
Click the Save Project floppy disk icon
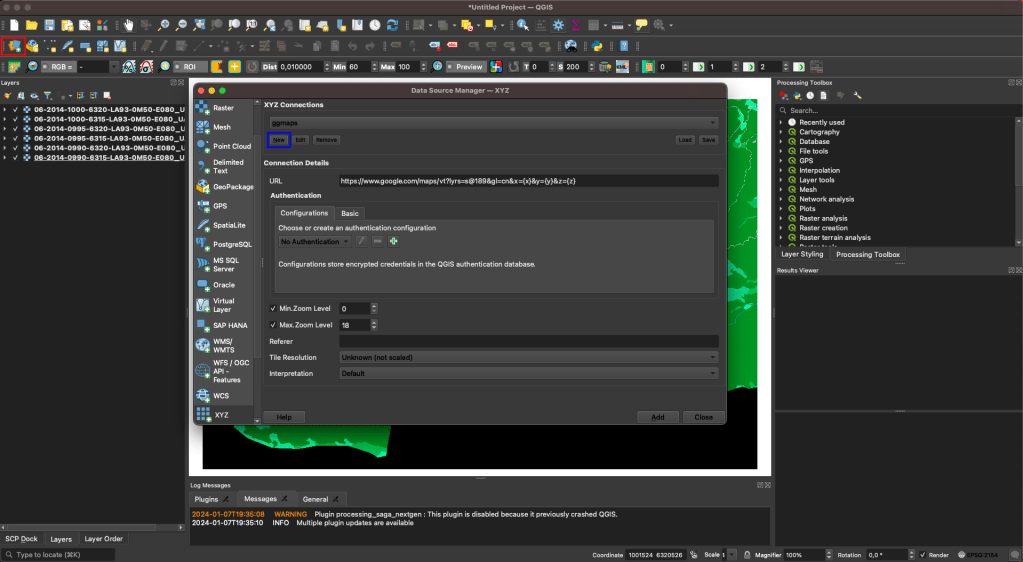pyautogui.click(x=50, y=25)
